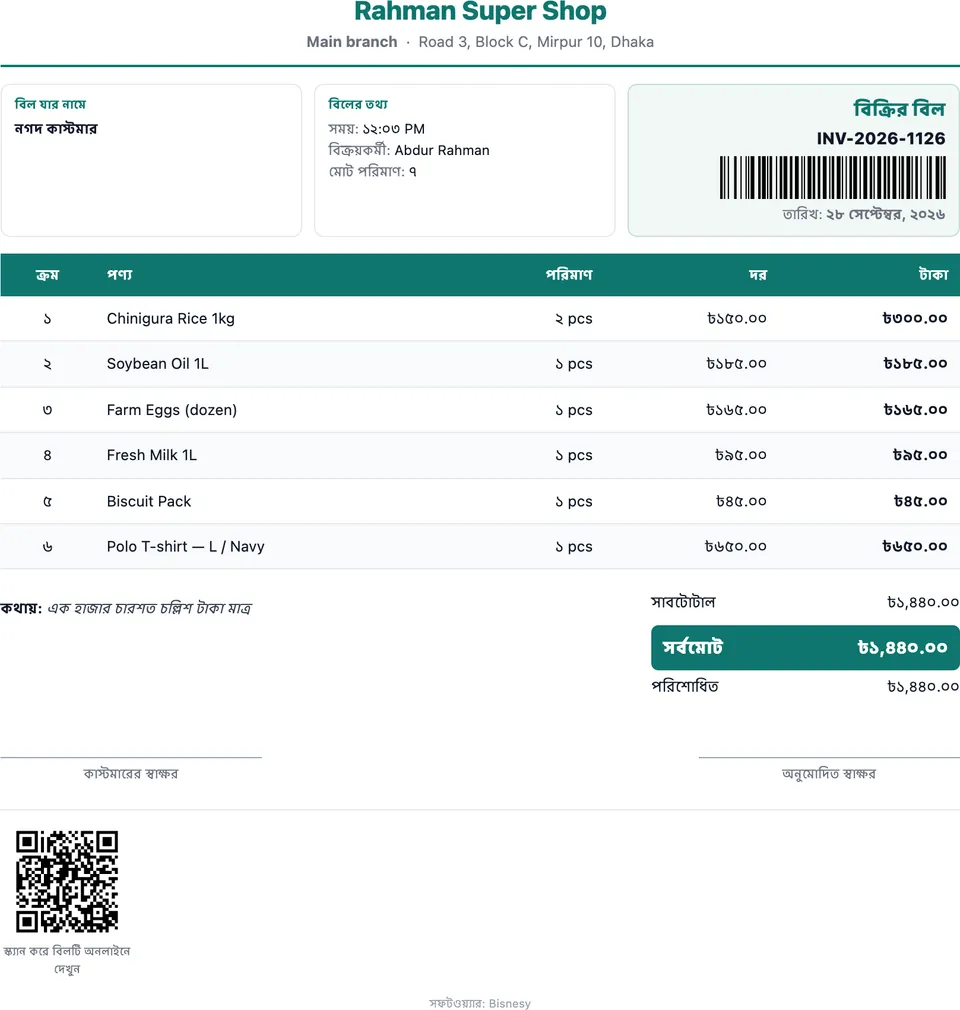The image size is (960, 1010).
Task: Click the amount next to পরিশোধিত
Action: [923, 687]
